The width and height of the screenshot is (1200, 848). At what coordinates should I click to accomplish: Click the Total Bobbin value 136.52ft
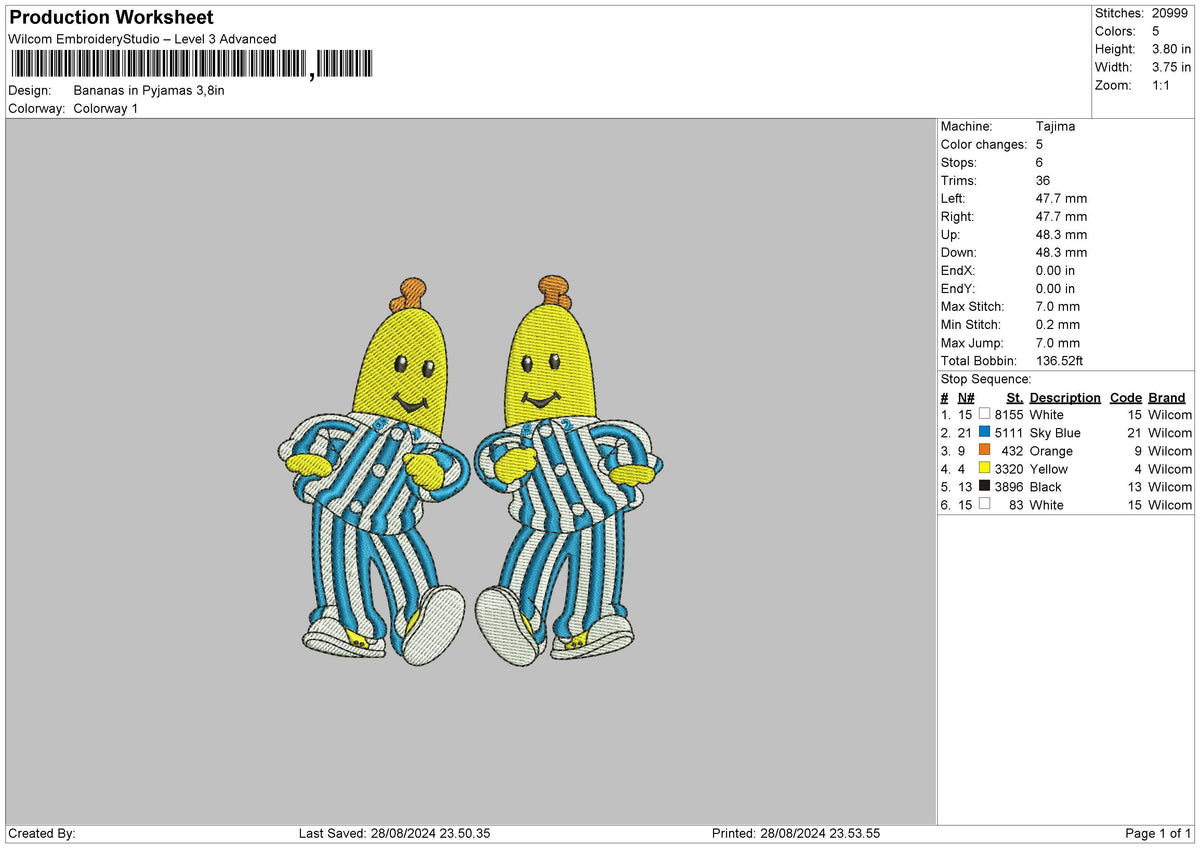(1060, 360)
